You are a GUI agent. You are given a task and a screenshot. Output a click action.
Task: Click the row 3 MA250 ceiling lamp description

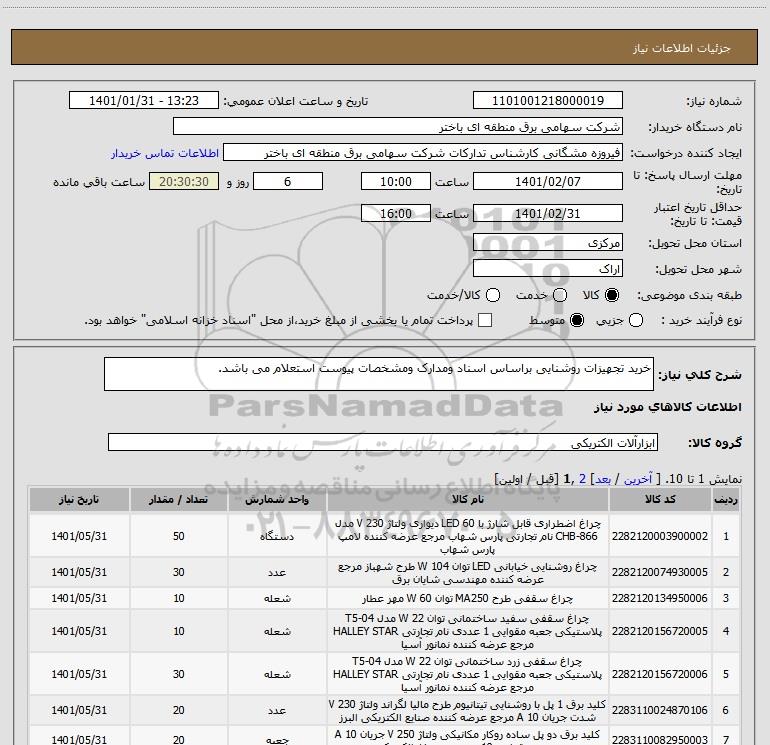468,598
